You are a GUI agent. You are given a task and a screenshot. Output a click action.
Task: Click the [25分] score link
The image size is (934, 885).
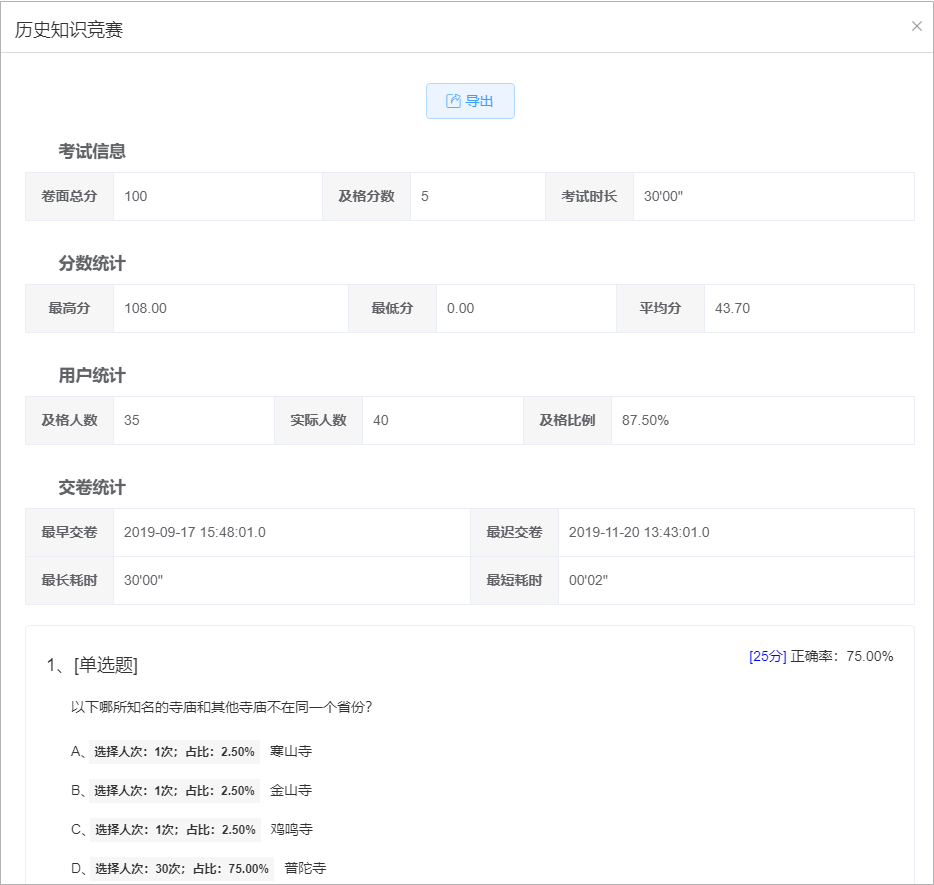pyautogui.click(x=767, y=656)
